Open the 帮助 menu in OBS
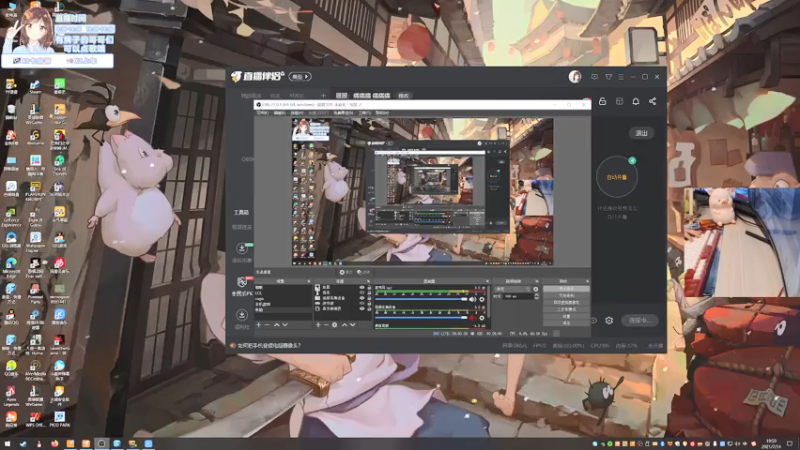The height and width of the screenshot is (450, 800). (x=382, y=113)
